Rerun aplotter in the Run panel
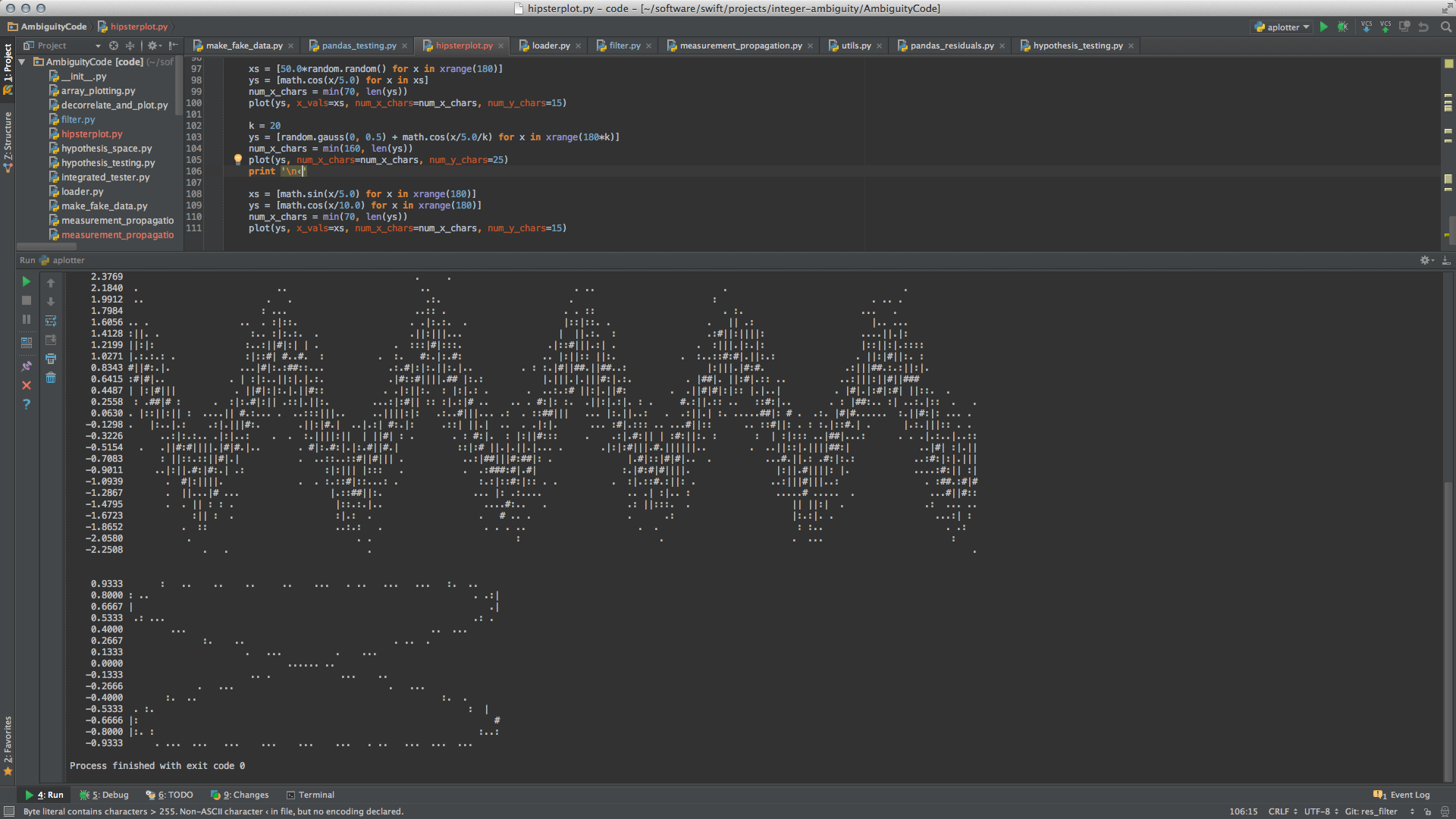 [x=27, y=281]
